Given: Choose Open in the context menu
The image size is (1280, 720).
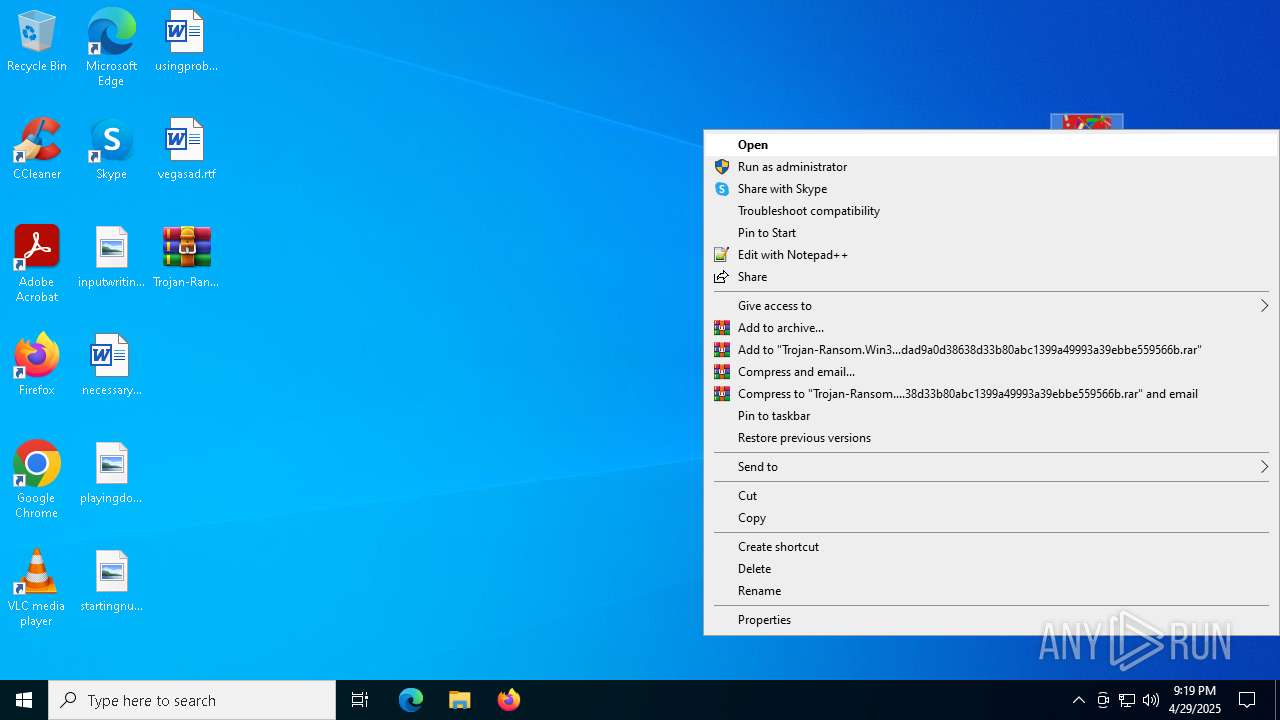Looking at the screenshot, I should point(991,145).
